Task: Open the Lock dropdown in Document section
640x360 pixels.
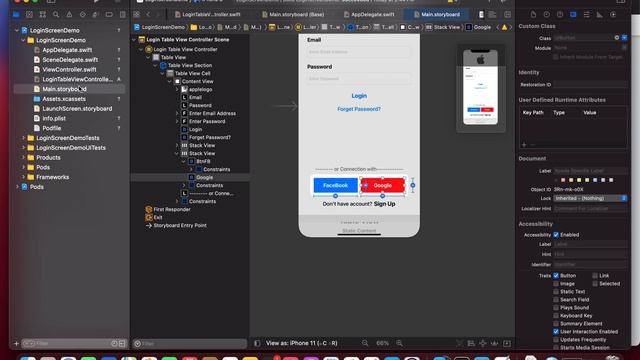Action: pos(590,198)
